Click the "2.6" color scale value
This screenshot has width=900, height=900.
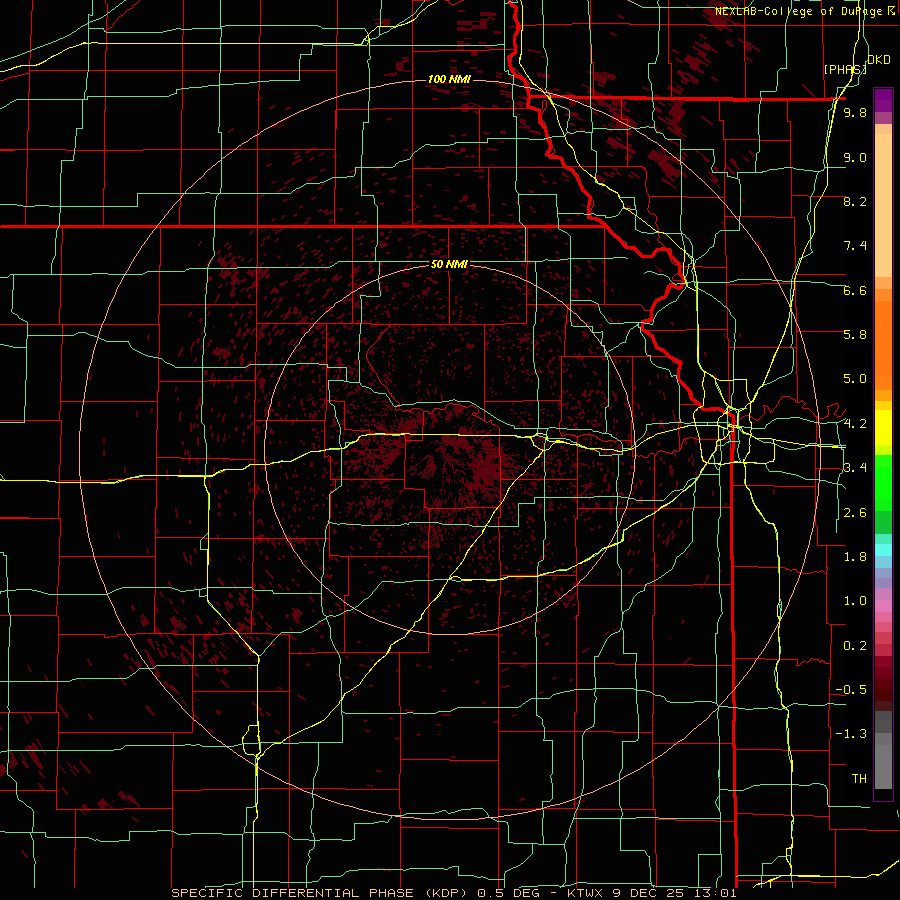855,513
